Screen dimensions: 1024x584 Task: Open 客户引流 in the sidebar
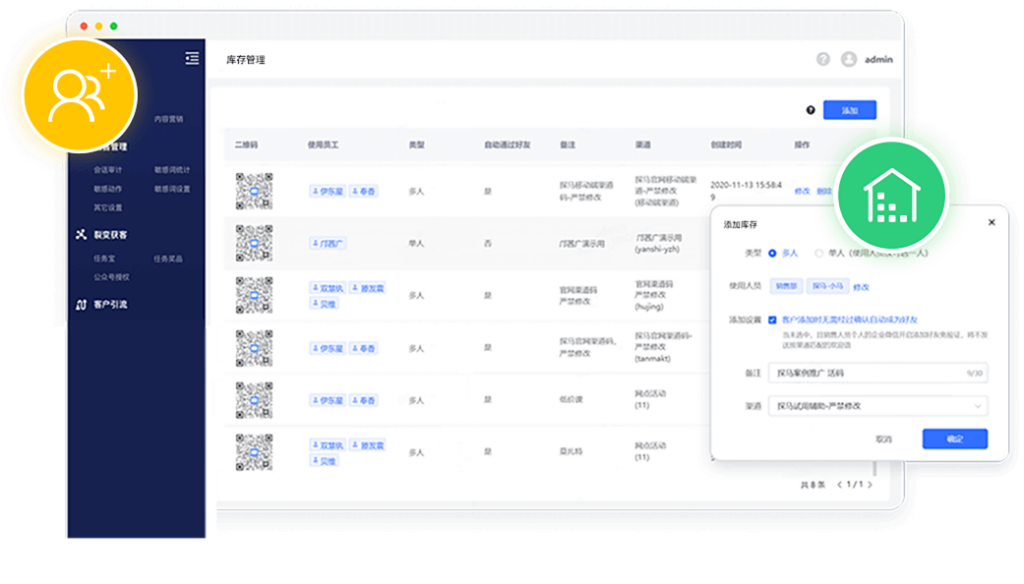pyautogui.click(x=110, y=304)
